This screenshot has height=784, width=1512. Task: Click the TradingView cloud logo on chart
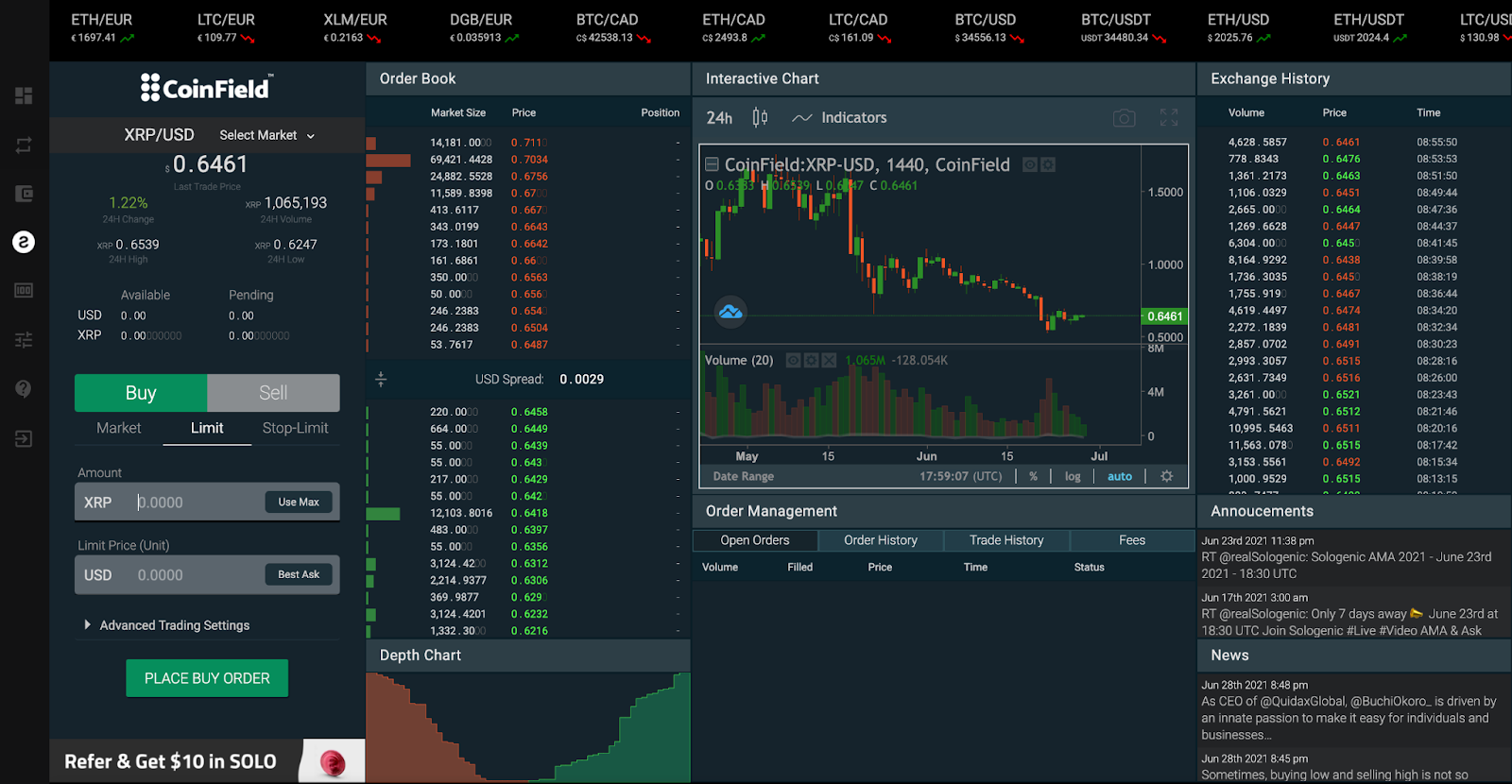[x=730, y=311]
